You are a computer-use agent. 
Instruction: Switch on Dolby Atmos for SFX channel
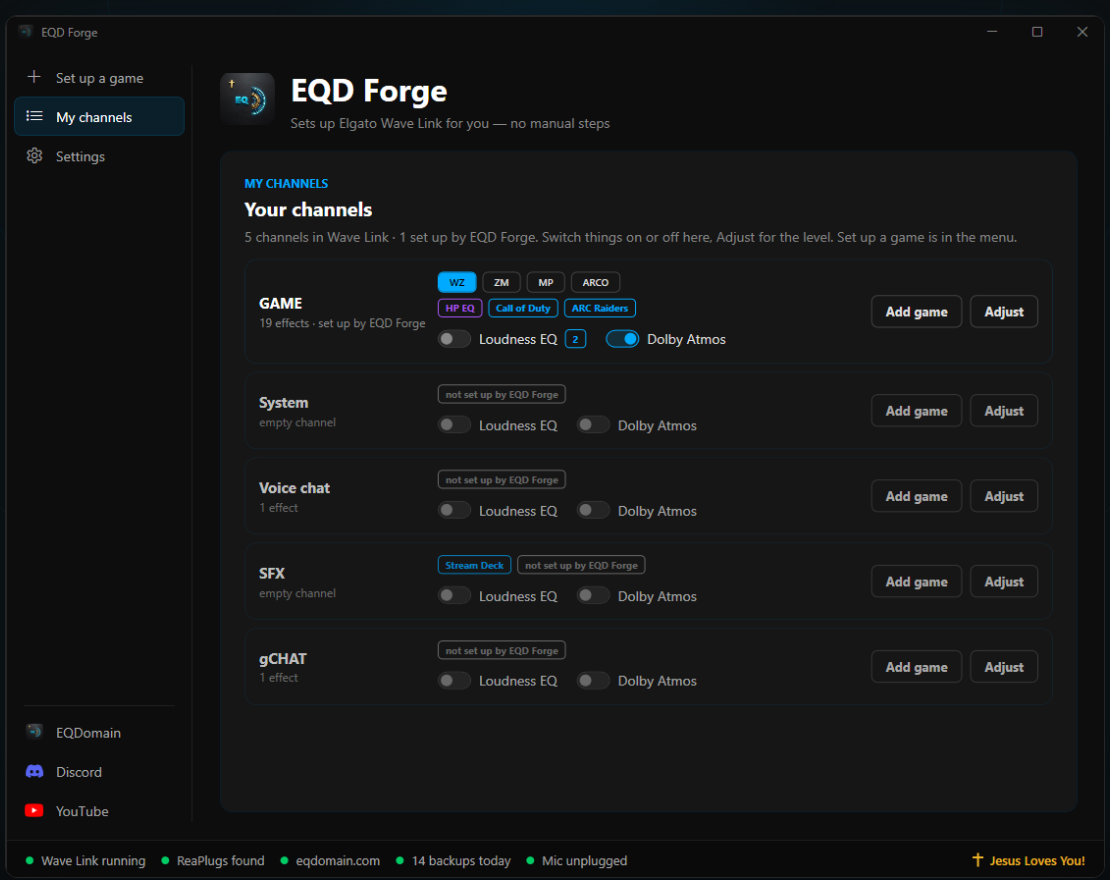(x=593, y=595)
